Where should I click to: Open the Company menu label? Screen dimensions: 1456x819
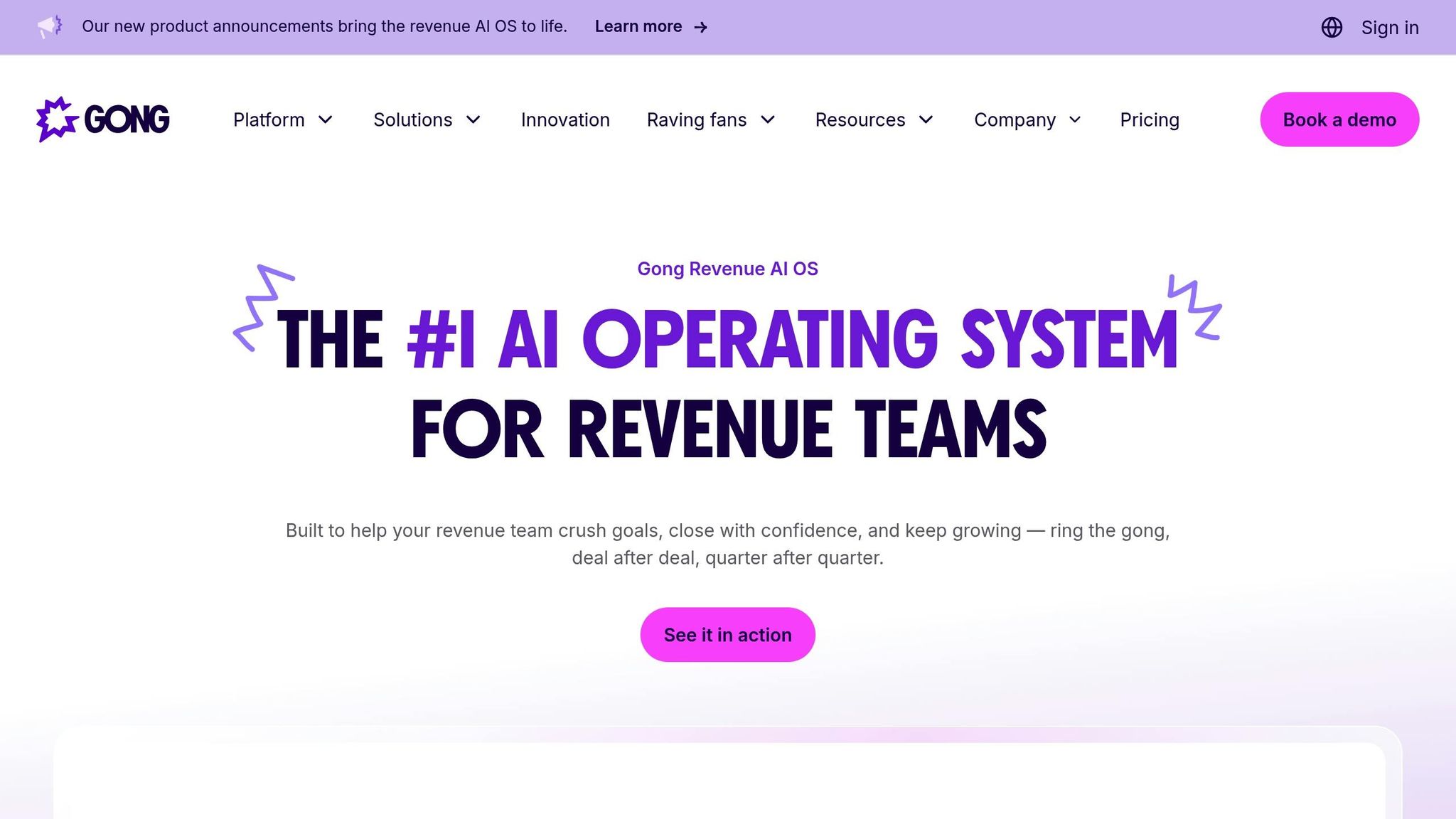pos(1015,119)
